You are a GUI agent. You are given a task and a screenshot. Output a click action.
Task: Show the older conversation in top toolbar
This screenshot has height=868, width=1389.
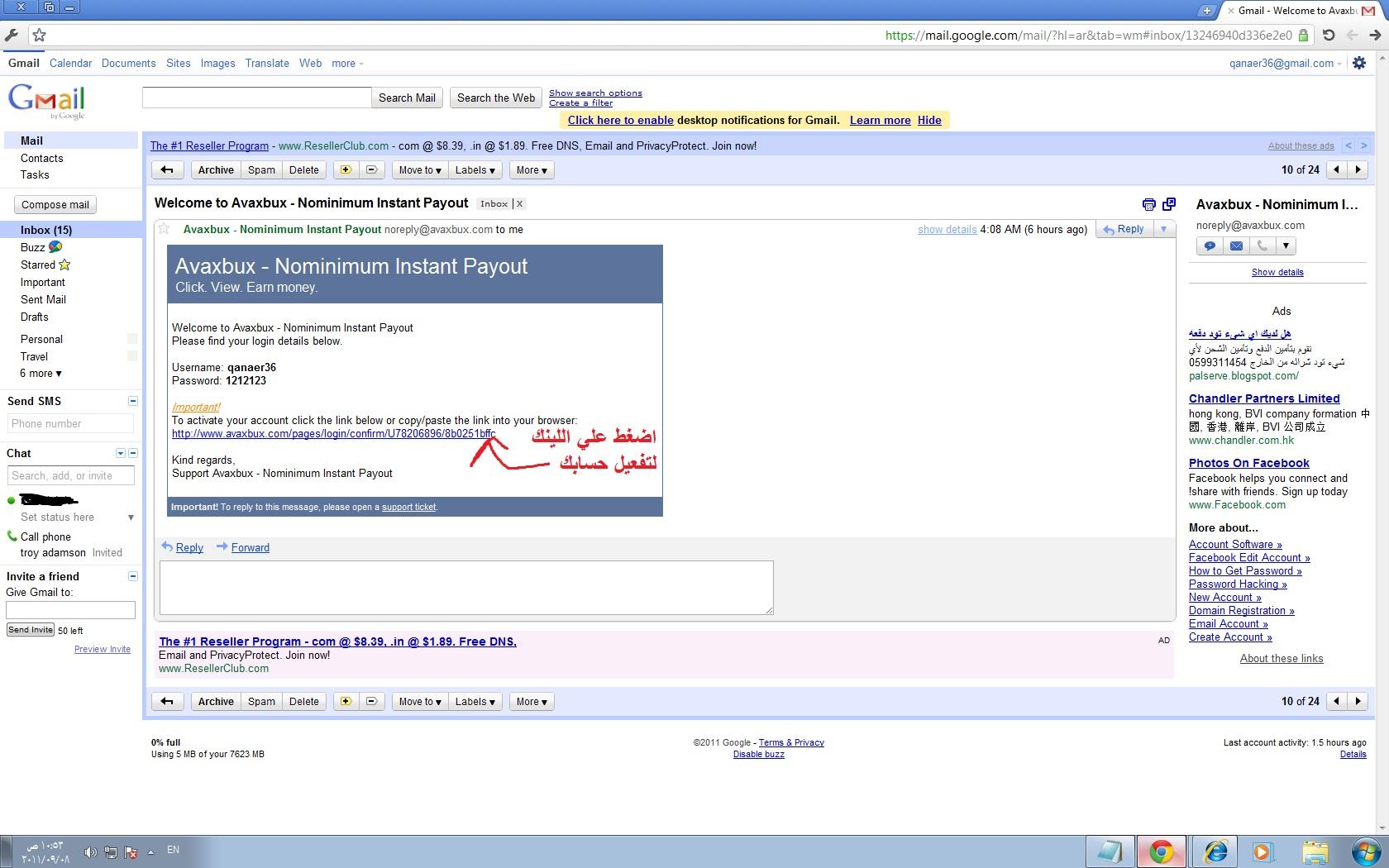[1358, 169]
